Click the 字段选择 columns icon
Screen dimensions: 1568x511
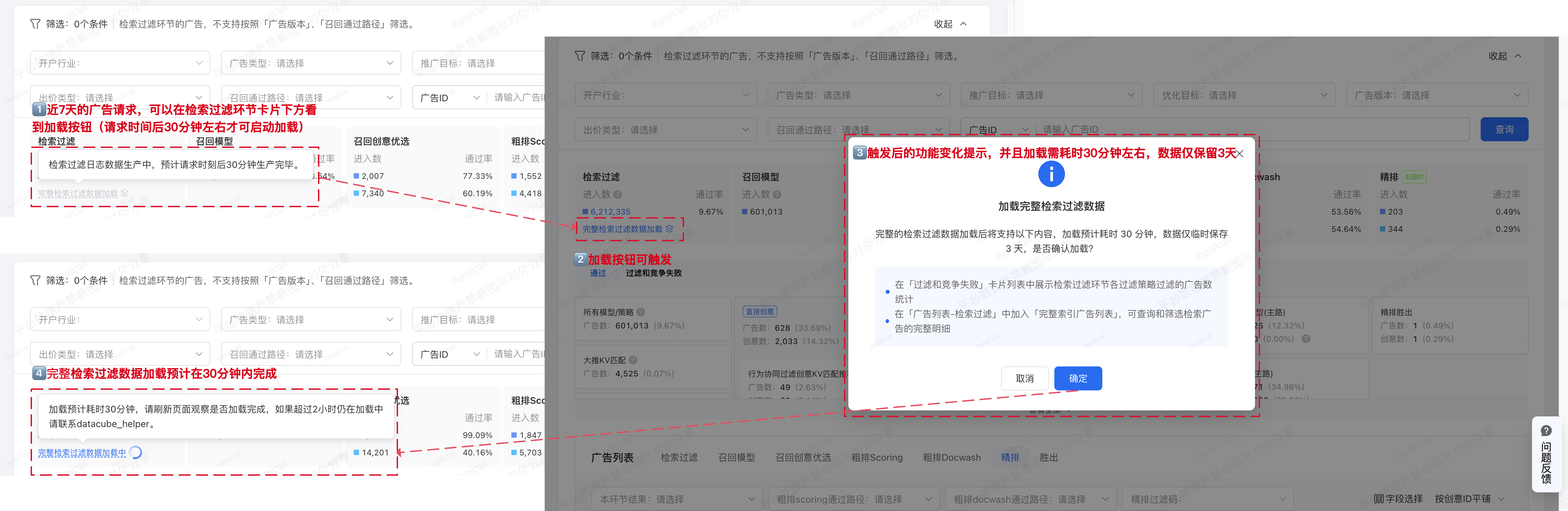[1379, 499]
